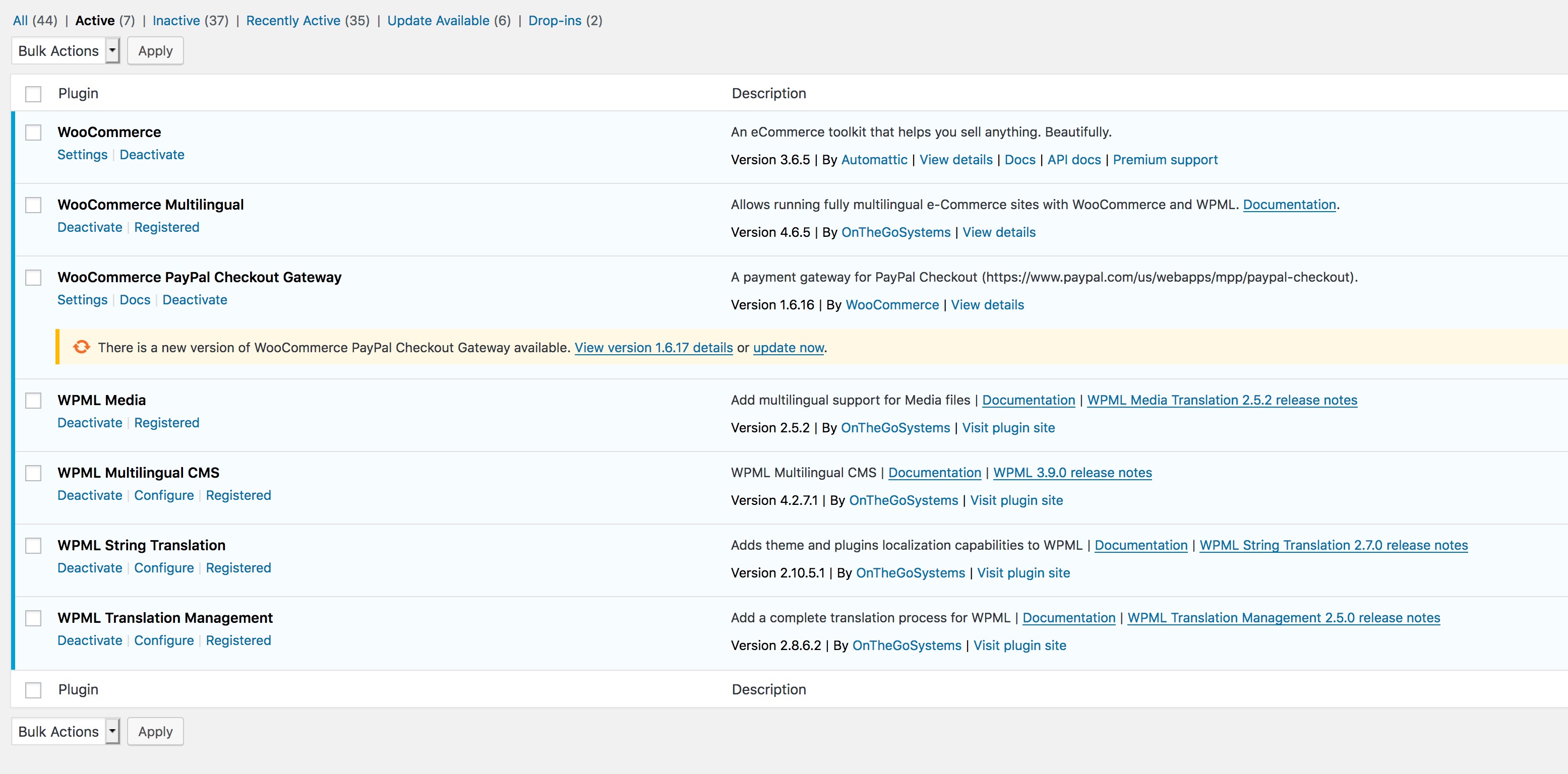Open the Drop-ins filter
The image size is (1568, 774).
555,21
